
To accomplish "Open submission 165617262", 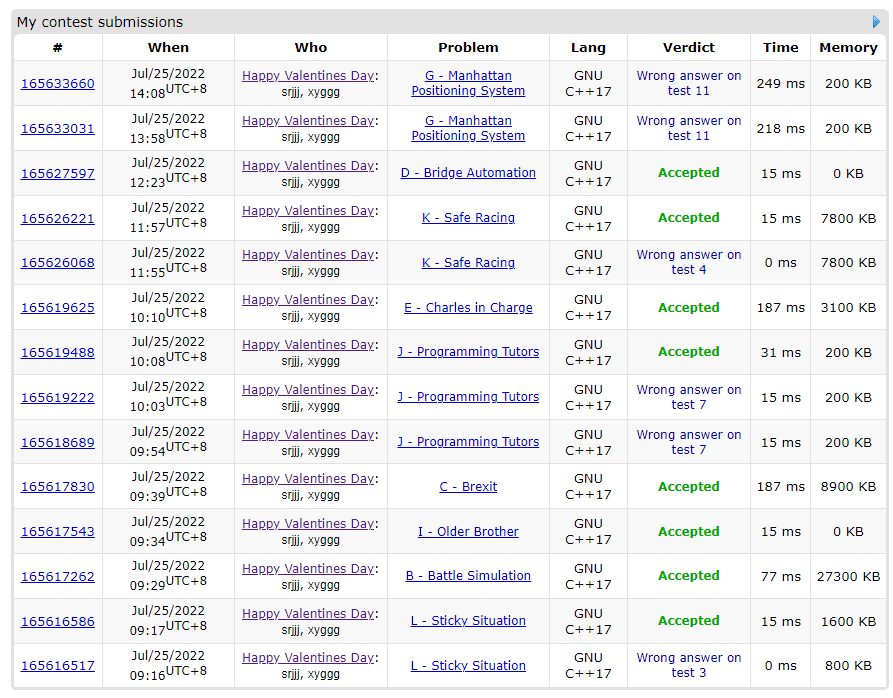I will (58, 577).
